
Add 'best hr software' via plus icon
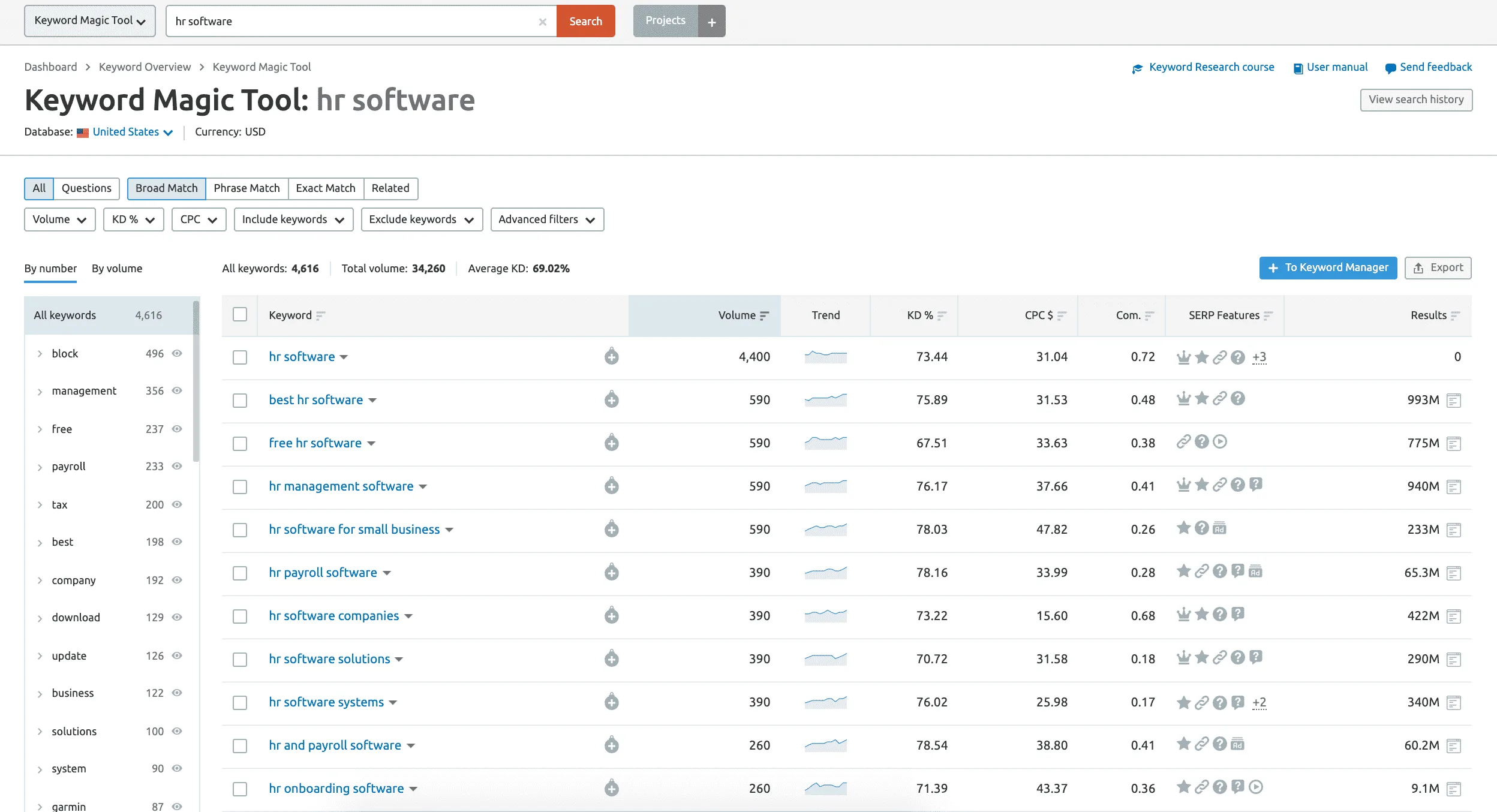coord(611,399)
